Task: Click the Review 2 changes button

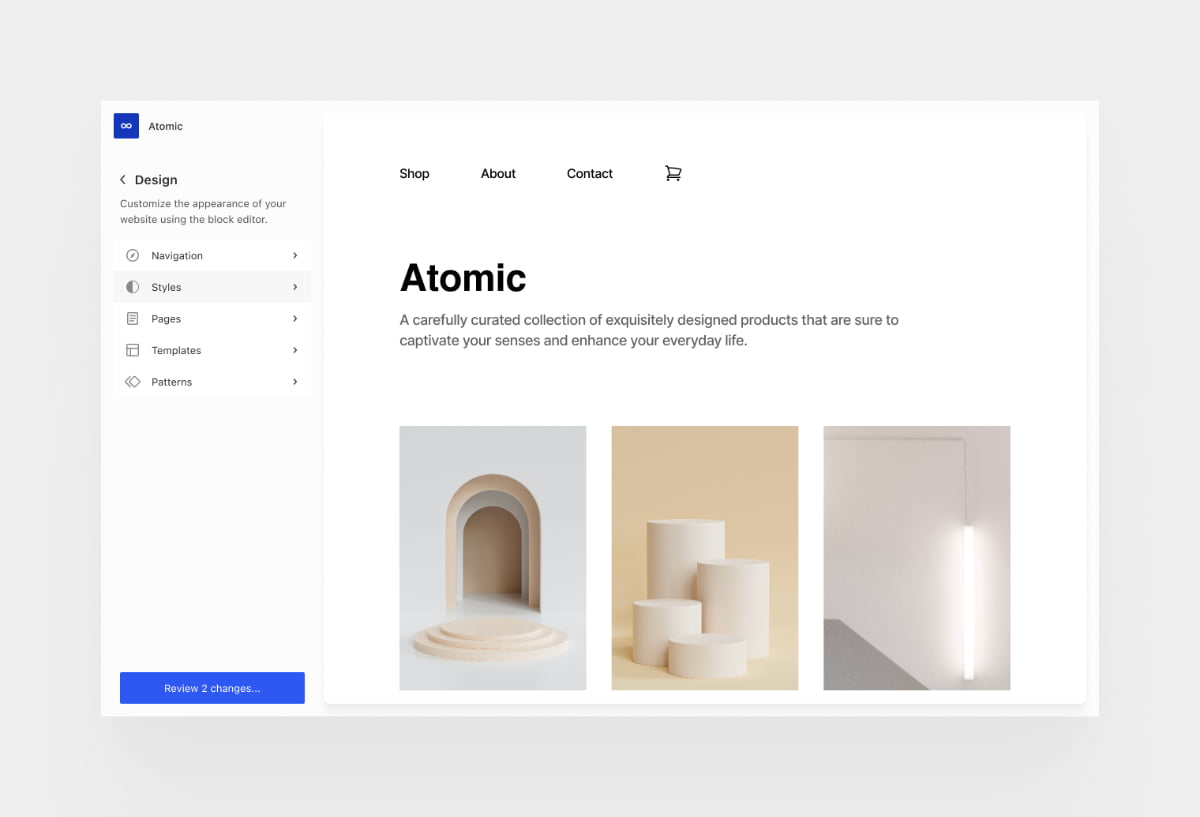Action: click(212, 687)
